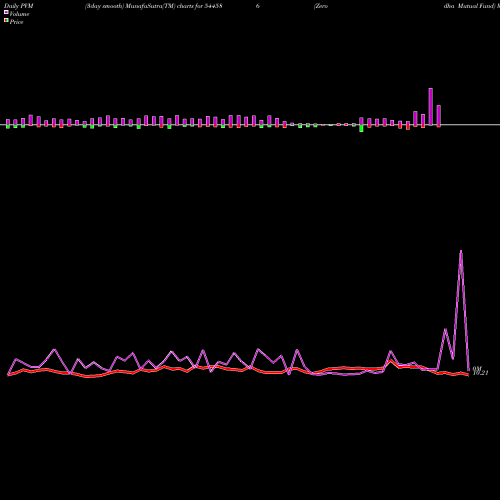Select the 'Price' legend label

[x=16, y=22]
